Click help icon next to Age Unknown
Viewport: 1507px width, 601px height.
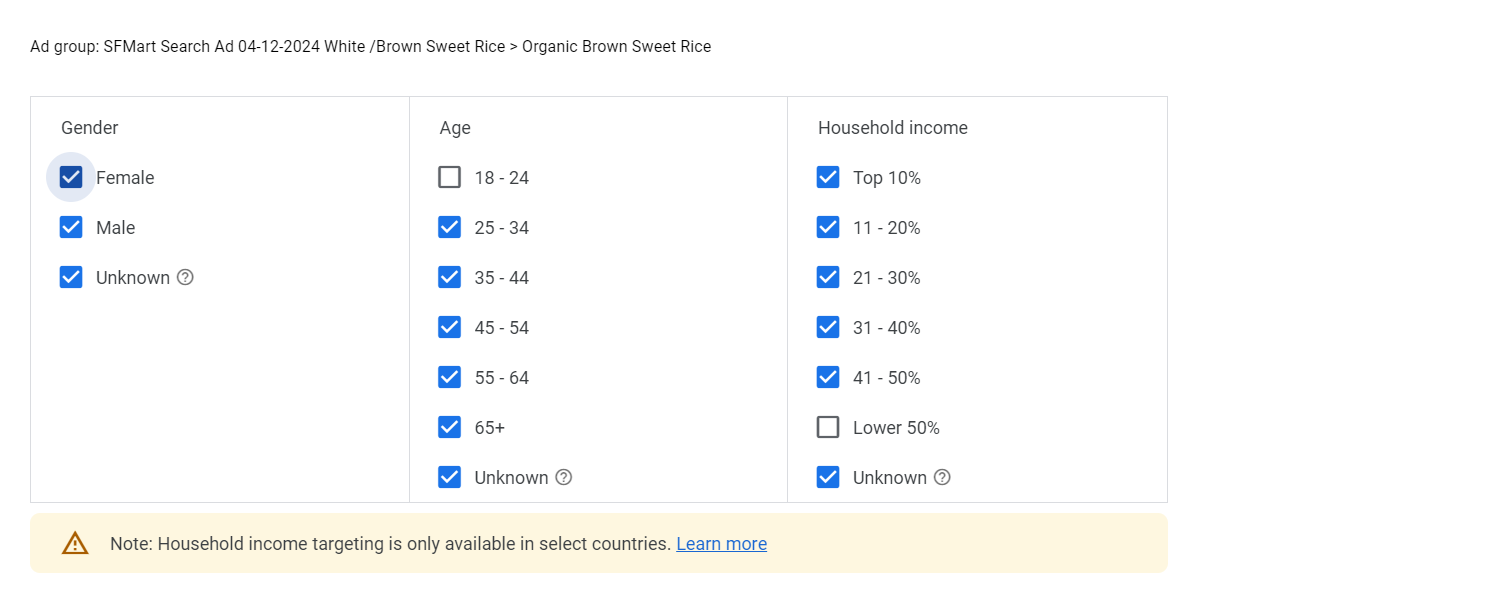[564, 478]
